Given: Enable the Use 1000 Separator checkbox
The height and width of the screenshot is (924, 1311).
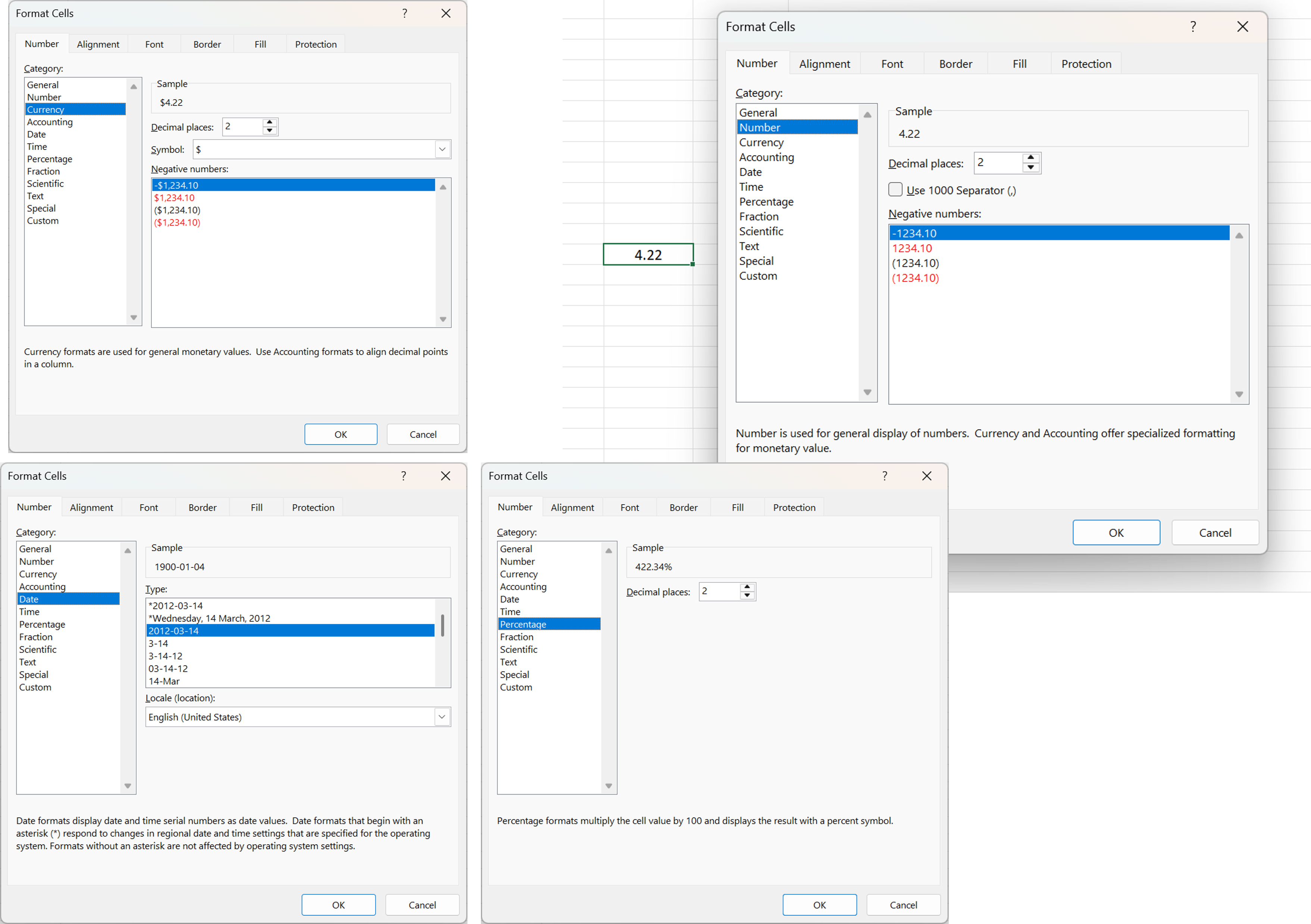Looking at the screenshot, I should tap(895, 189).
